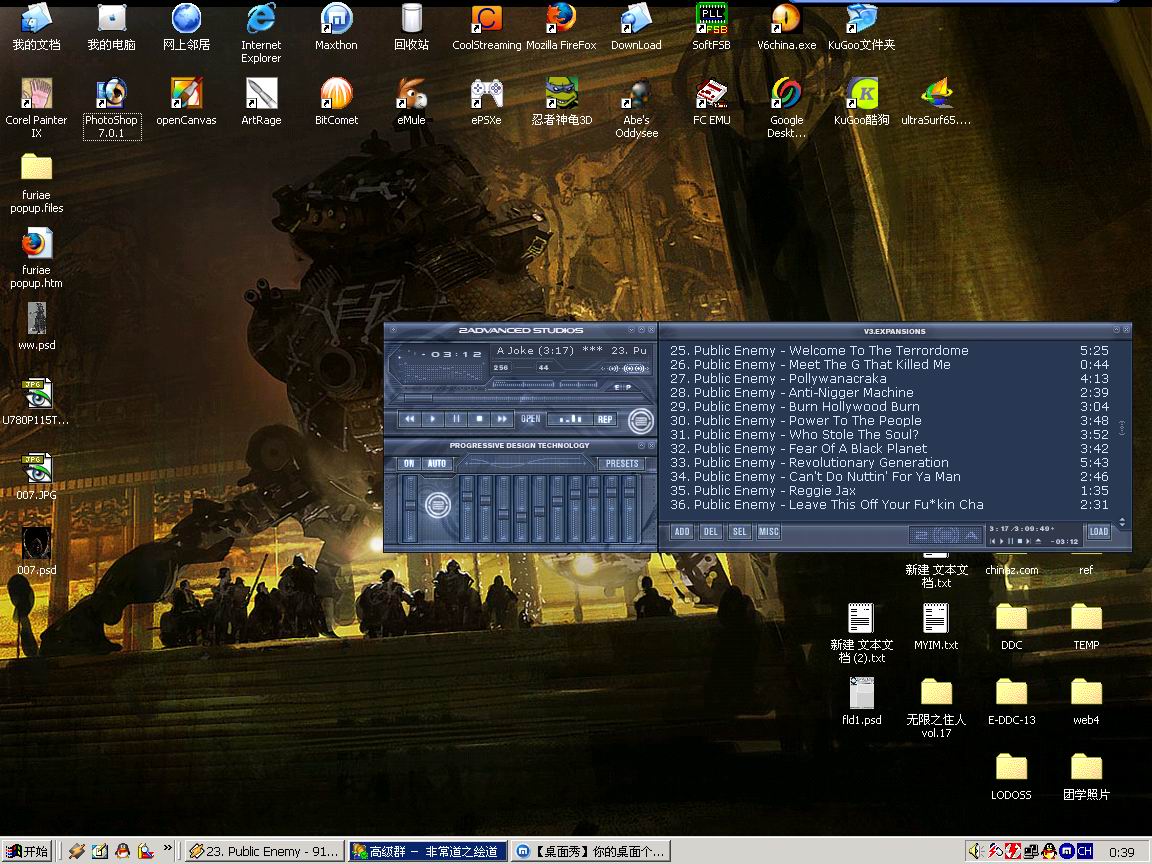Open Abe's Oddysee game shortcut

click(x=636, y=107)
